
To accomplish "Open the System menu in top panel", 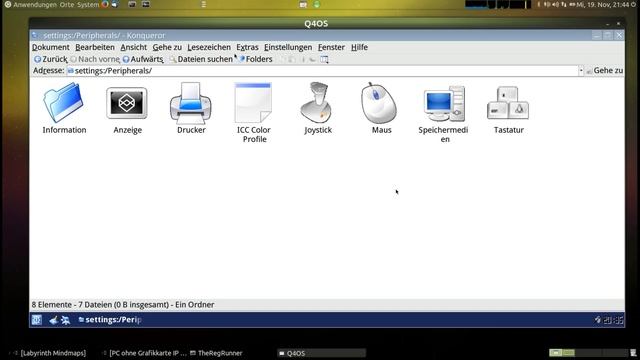I will pyautogui.click(x=88, y=5).
